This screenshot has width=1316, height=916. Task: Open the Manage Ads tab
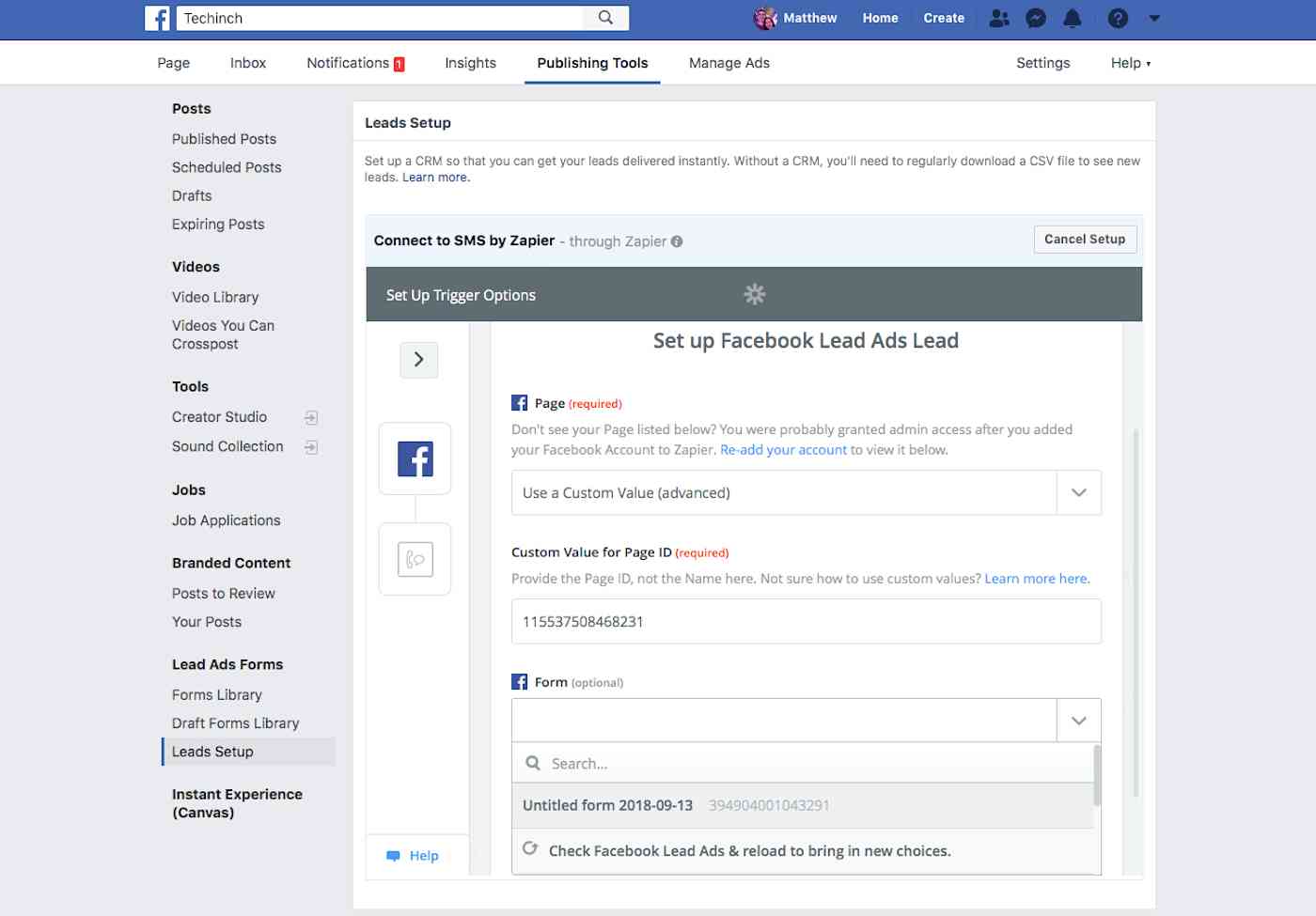pos(729,63)
